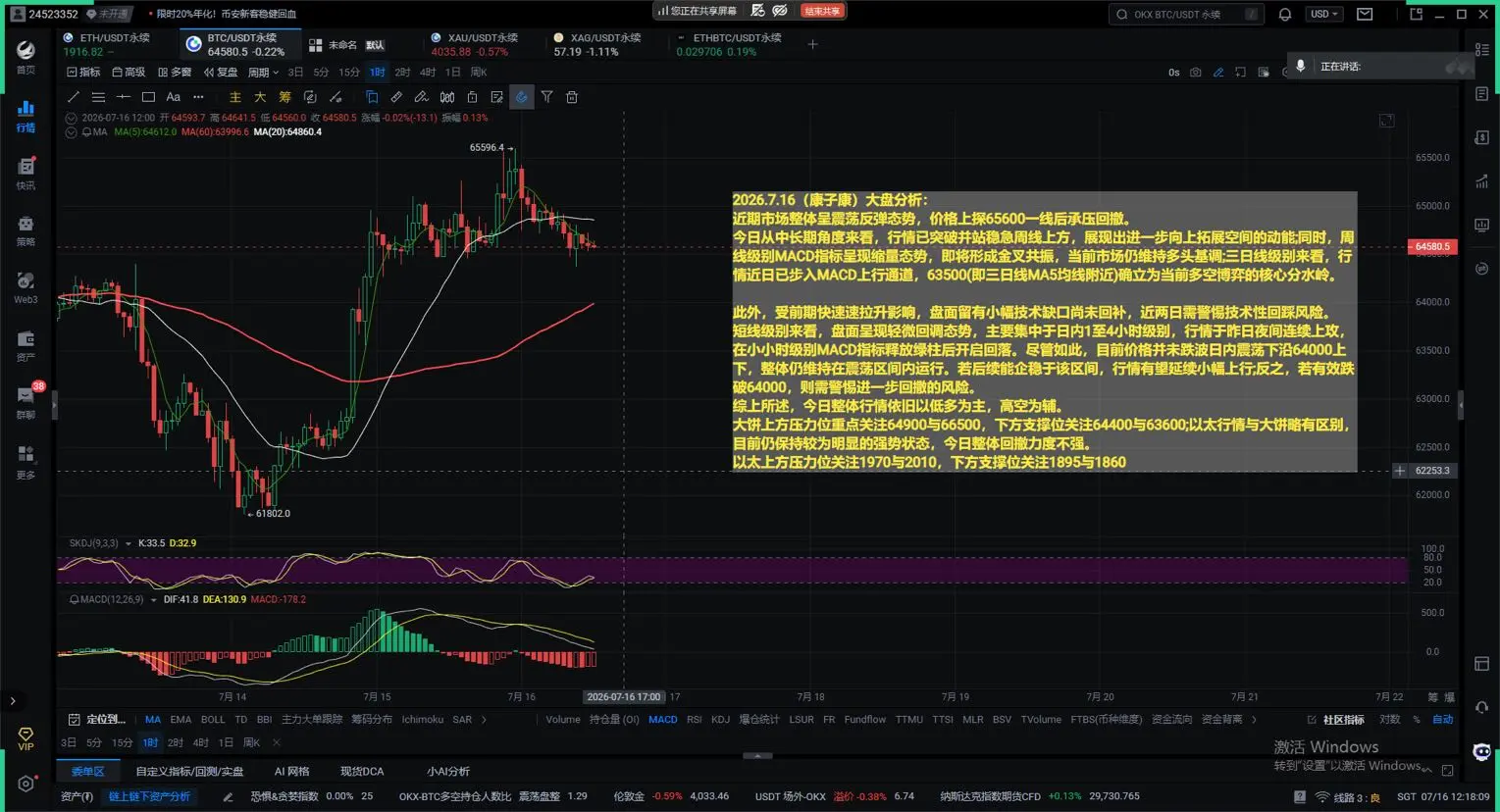This screenshot has width=1500, height=812.
Task: Open 资产 assets in left sidebar
Action: (26, 345)
